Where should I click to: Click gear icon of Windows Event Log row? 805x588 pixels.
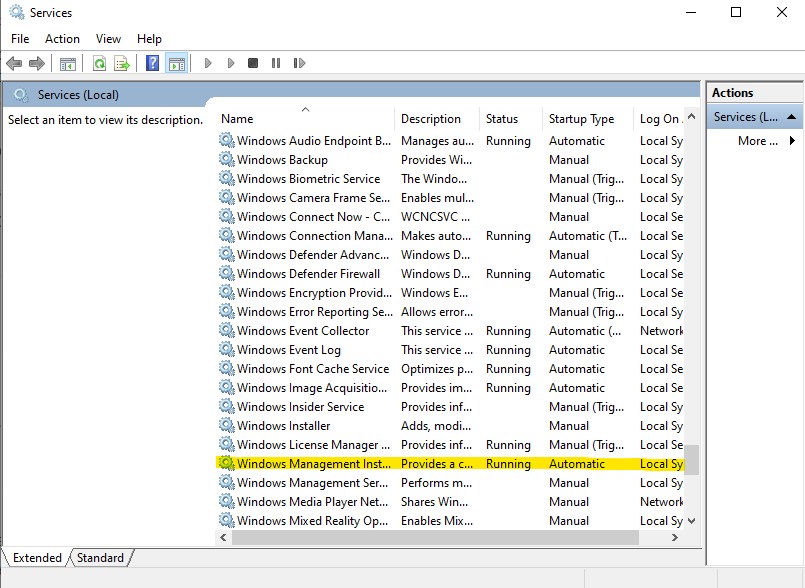[226, 349]
